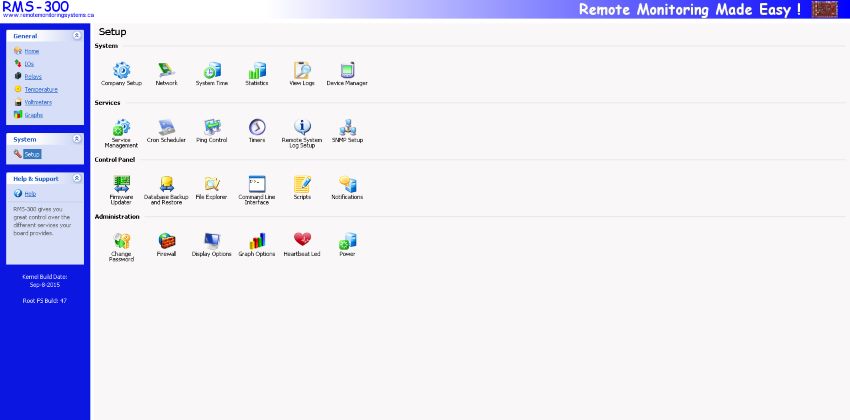Open the Firewall icon
This screenshot has width=850, height=420.
[x=166, y=241]
